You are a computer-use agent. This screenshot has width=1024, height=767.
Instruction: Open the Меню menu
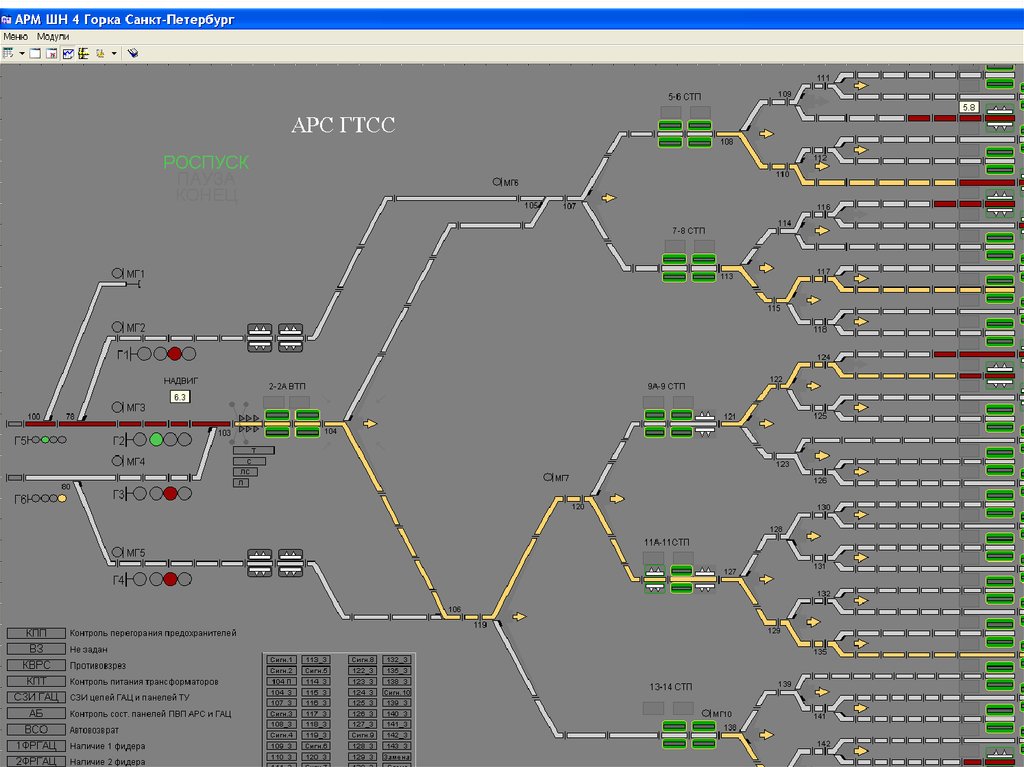pyautogui.click(x=15, y=36)
